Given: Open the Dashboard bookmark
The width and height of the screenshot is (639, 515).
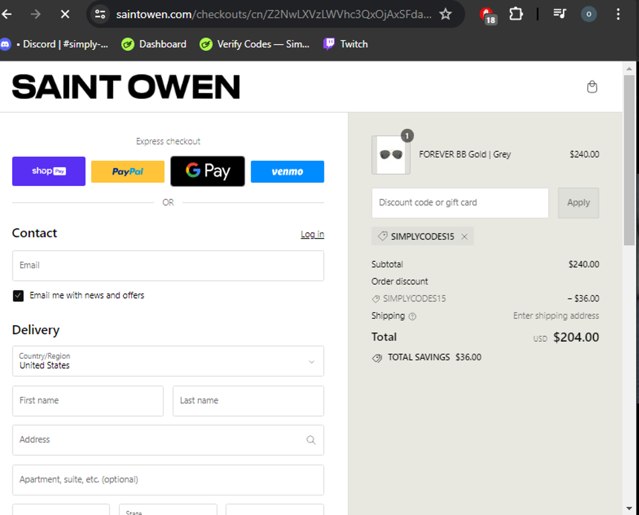Looking at the screenshot, I should click(154, 44).
